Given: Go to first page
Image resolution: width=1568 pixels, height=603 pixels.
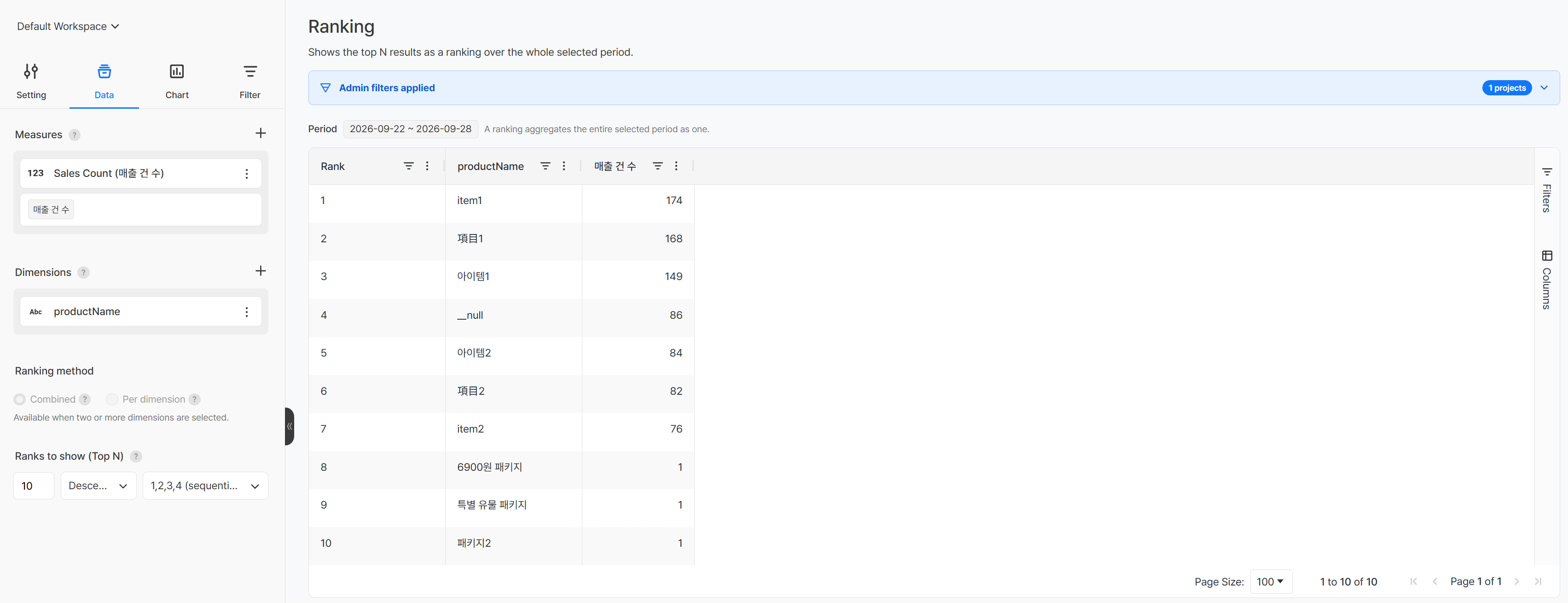Looking at the screenshot, I should (1413, 582).
